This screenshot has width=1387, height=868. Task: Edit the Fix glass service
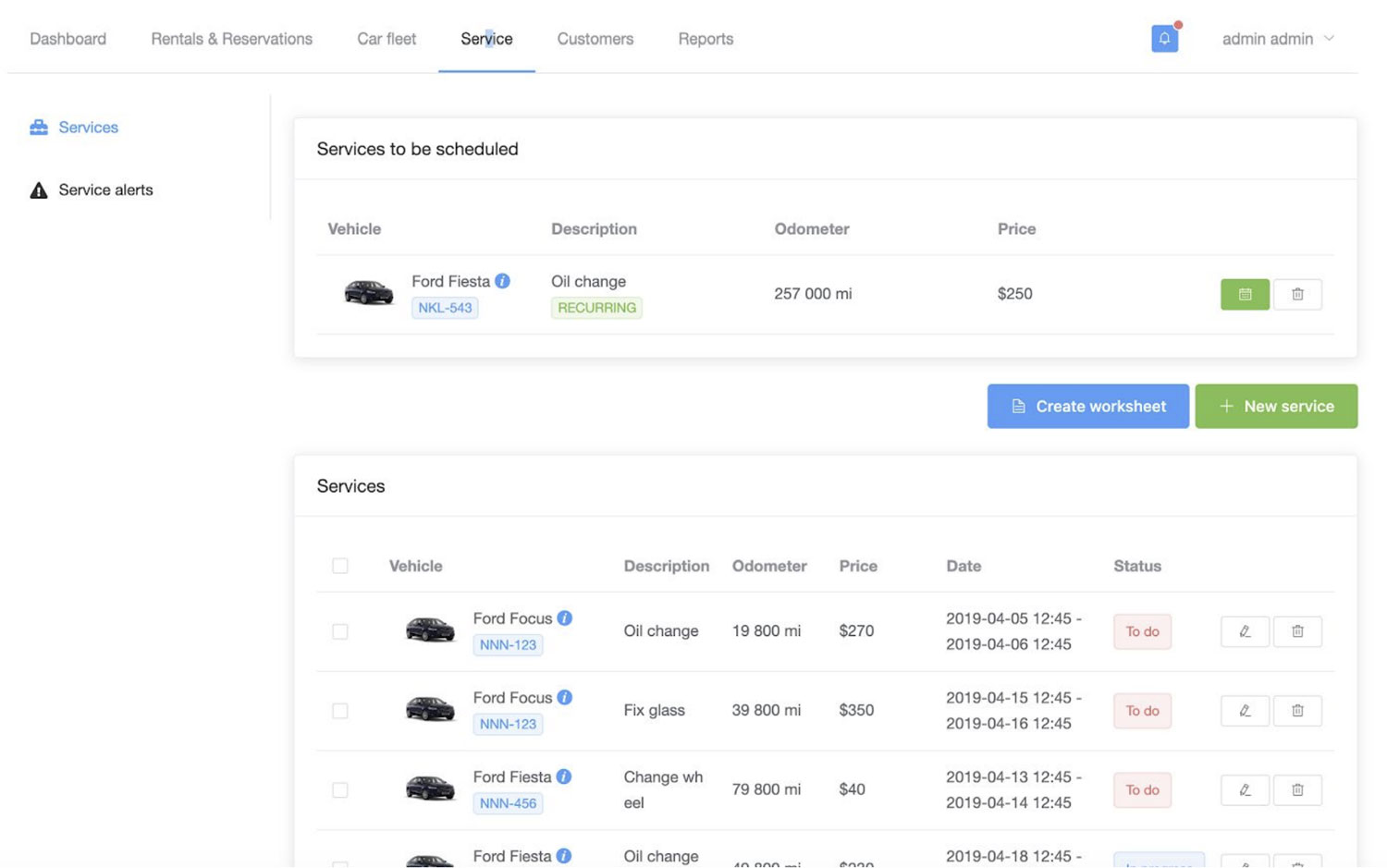pos(1245,711)
